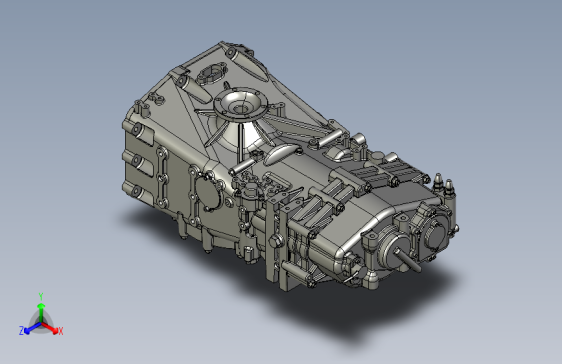This screenshot has height=364, width=562.
Task: Click the red X axis arrow on triad
Action: [50, 328]
